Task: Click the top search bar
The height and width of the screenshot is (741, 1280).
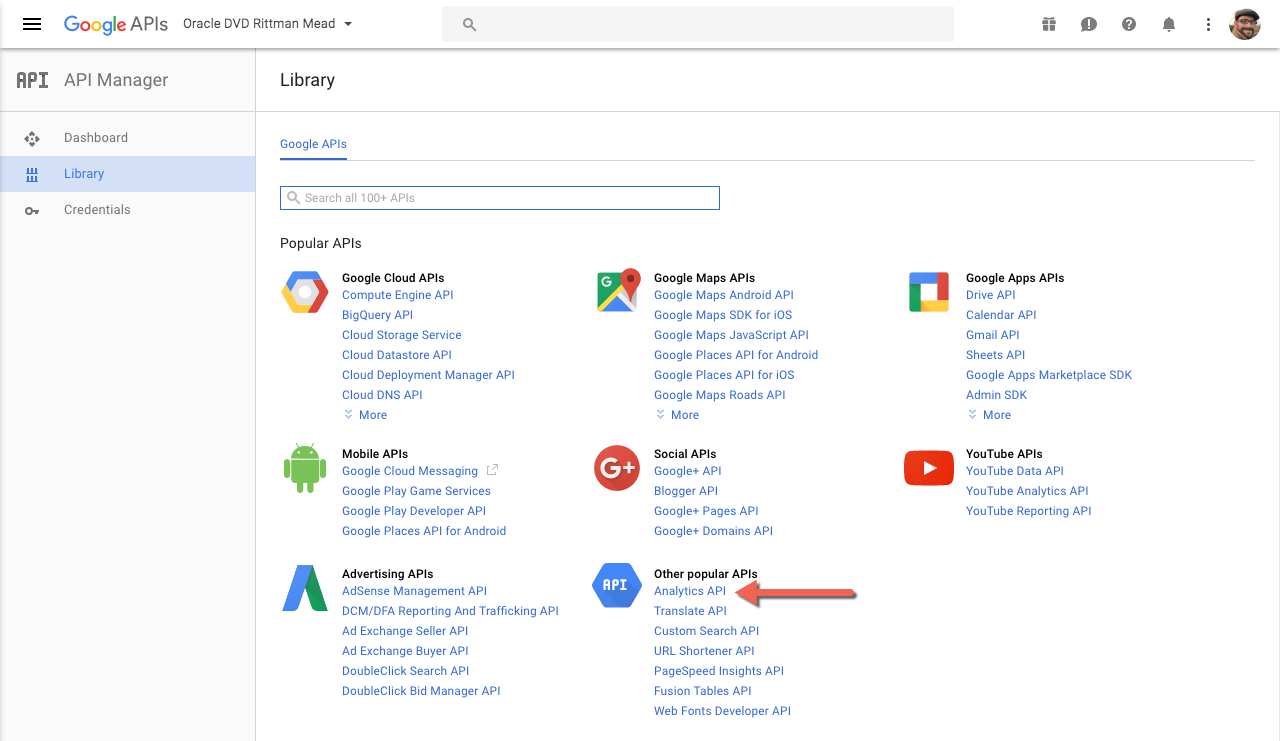Action: pyautogui.click(x=698, y=24)
